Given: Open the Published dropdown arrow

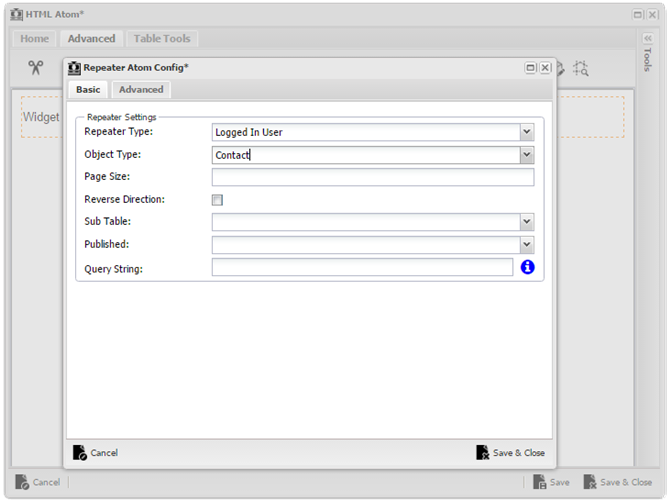Looking at the screenshot, I should 527,245.
